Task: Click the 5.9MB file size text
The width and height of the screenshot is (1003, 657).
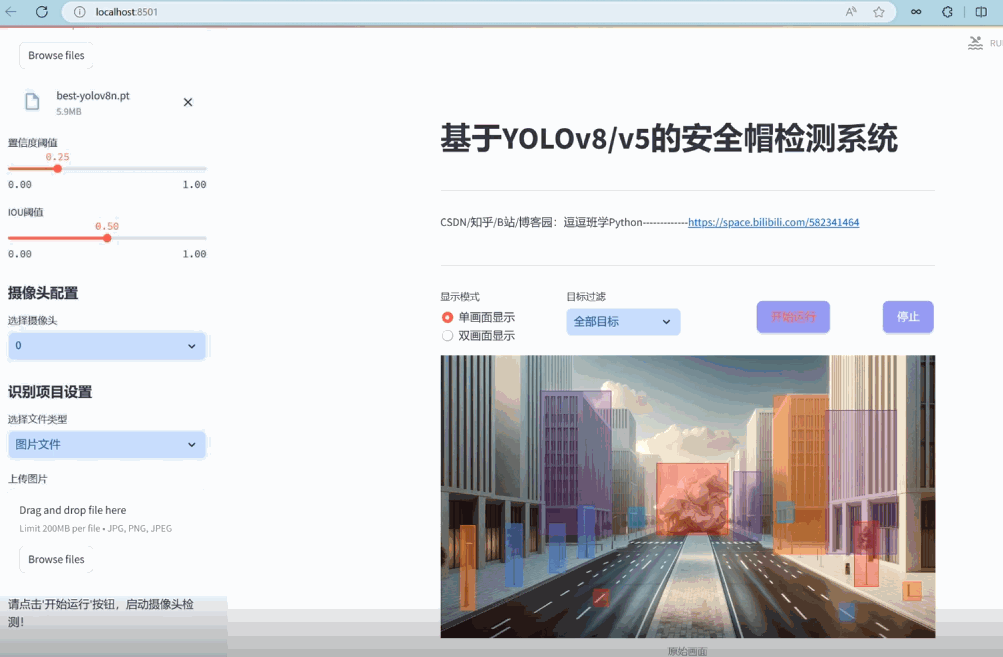Action: (x=68, y=111)
